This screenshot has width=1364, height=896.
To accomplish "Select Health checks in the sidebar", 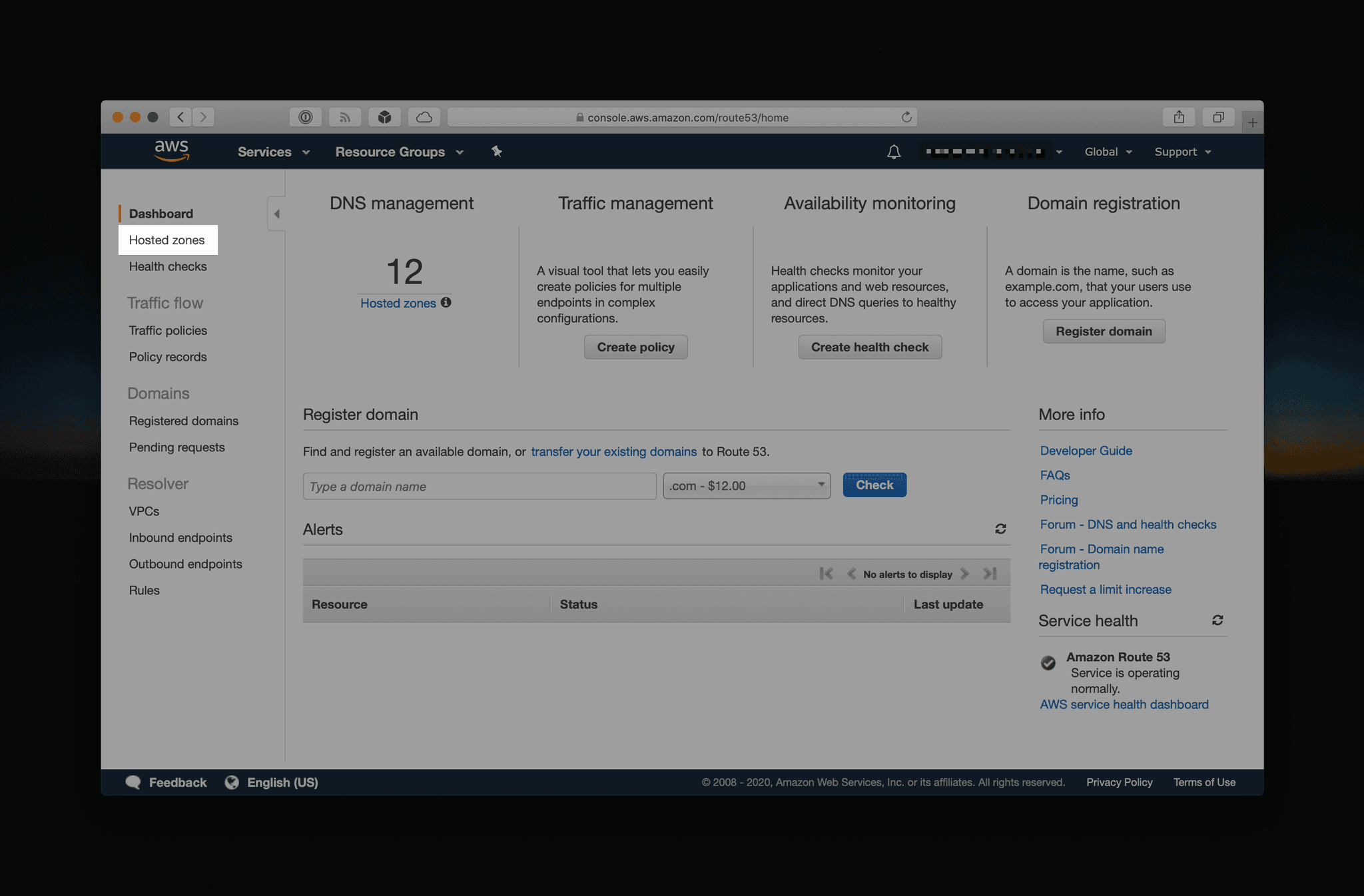I will (x=167, y=266).
